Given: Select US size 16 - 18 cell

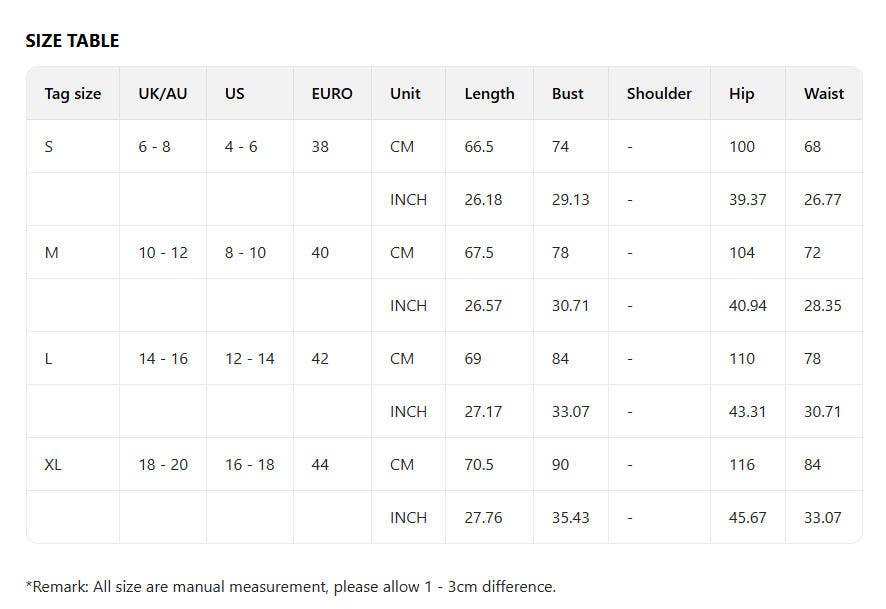Looking at the screenshot, I should 250,465.
